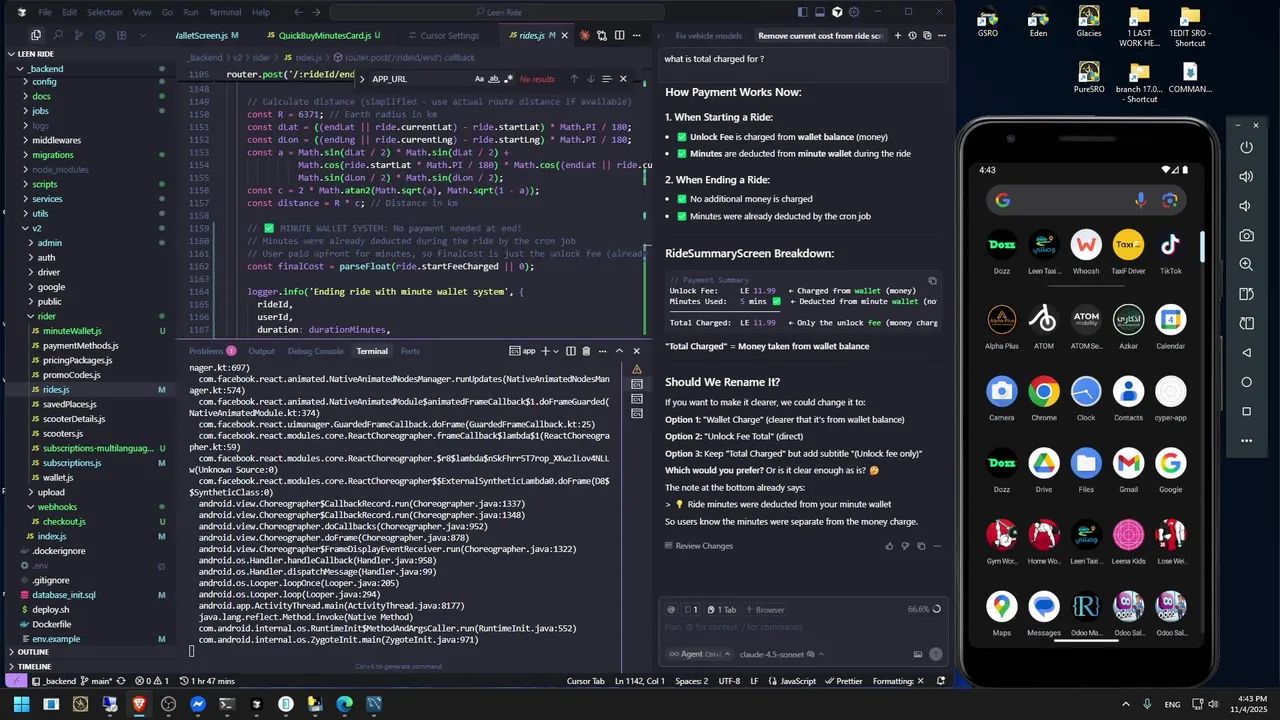Copy the AI response message
Image resolution: width=1280 pixels, height=720 pixels.
click(921, 546)
